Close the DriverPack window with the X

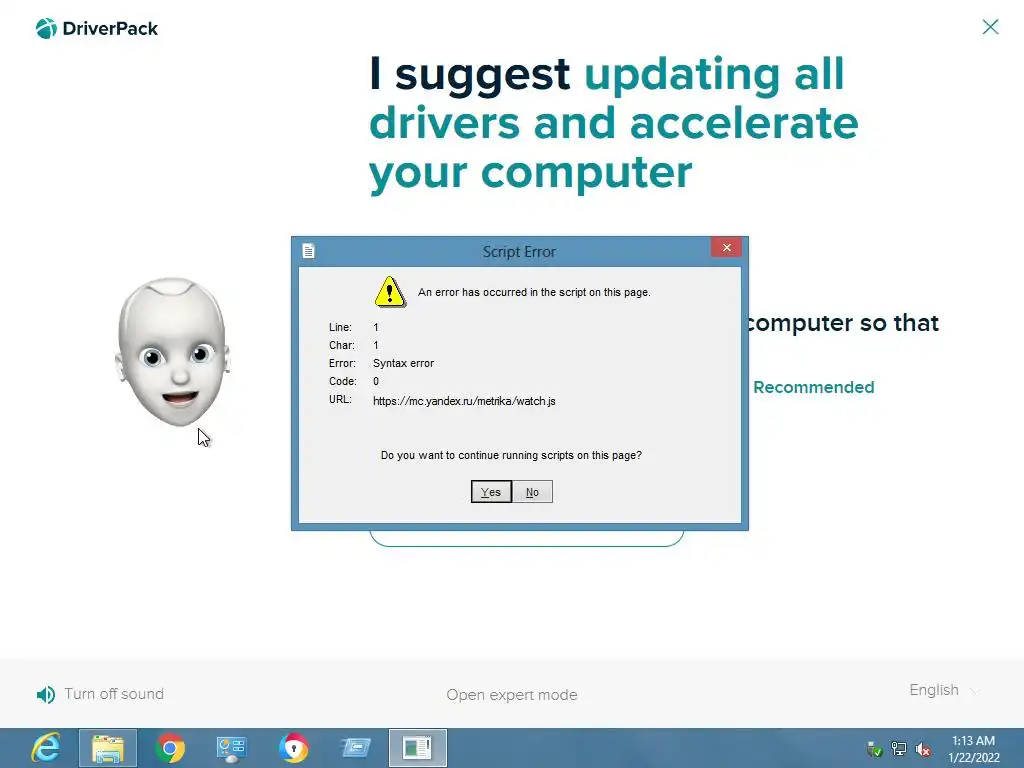pos(990,27)
